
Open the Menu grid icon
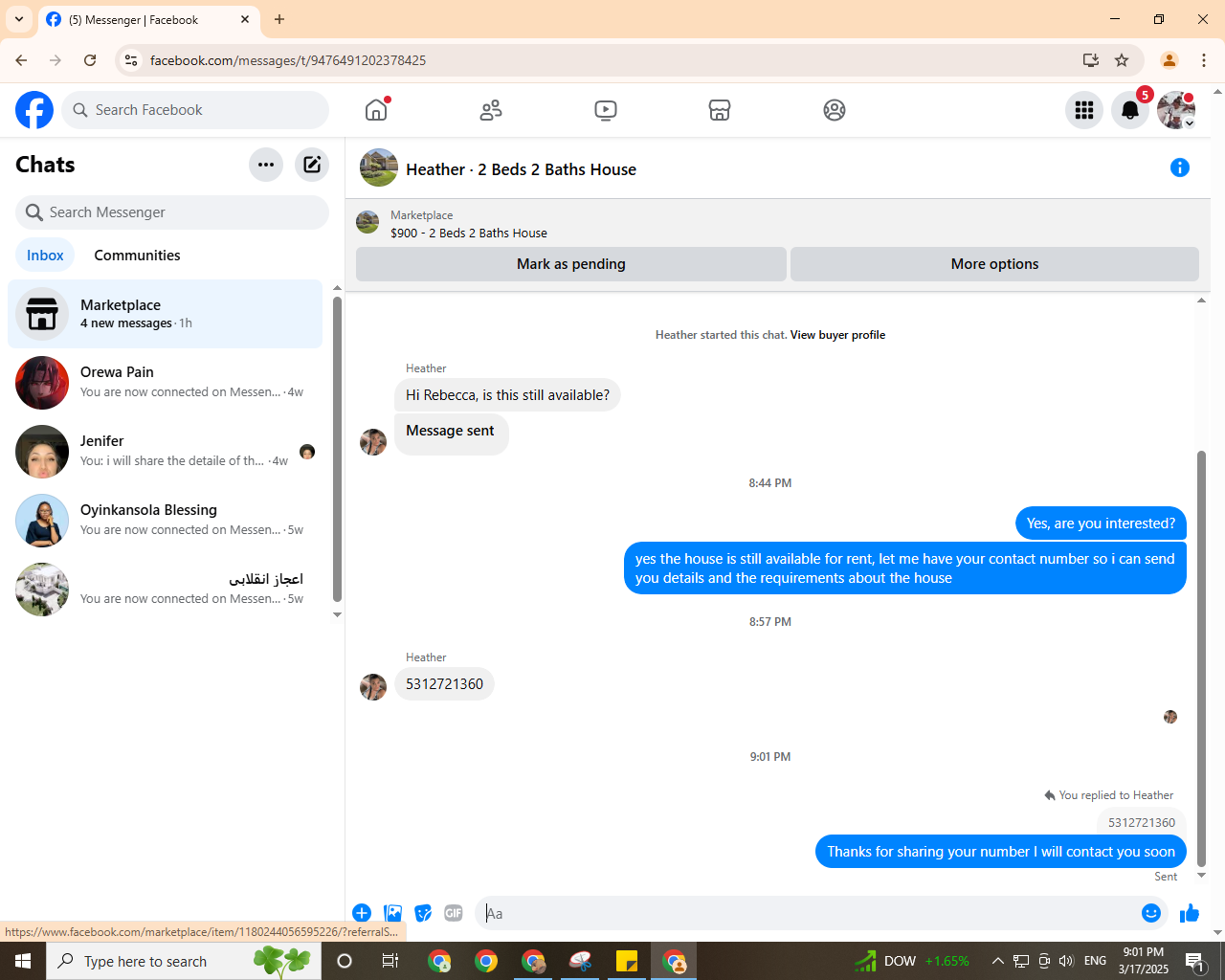(1084, 110)
